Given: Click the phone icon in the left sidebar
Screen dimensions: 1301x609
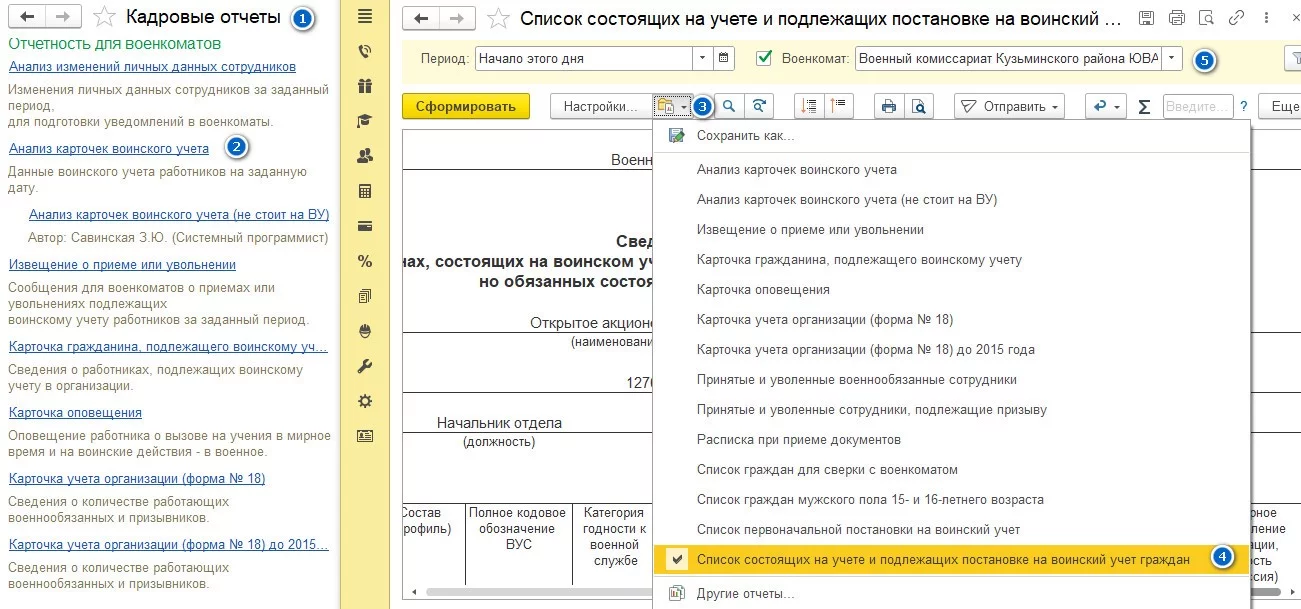Looking at the screenshot, I should tap(362, 50).
